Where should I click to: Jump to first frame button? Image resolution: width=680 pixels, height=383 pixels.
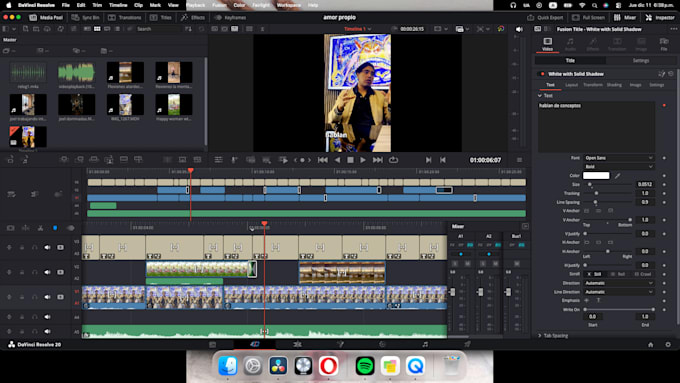click(323, 160)
